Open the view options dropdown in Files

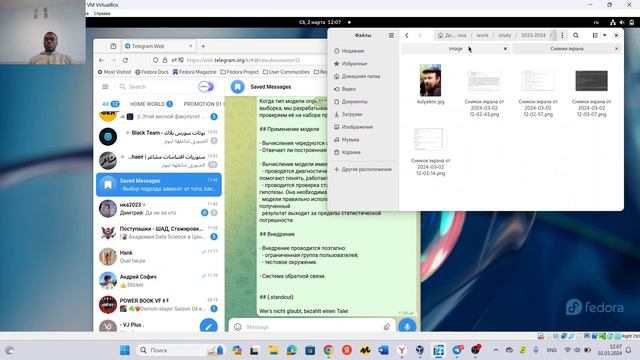[604, 36]
